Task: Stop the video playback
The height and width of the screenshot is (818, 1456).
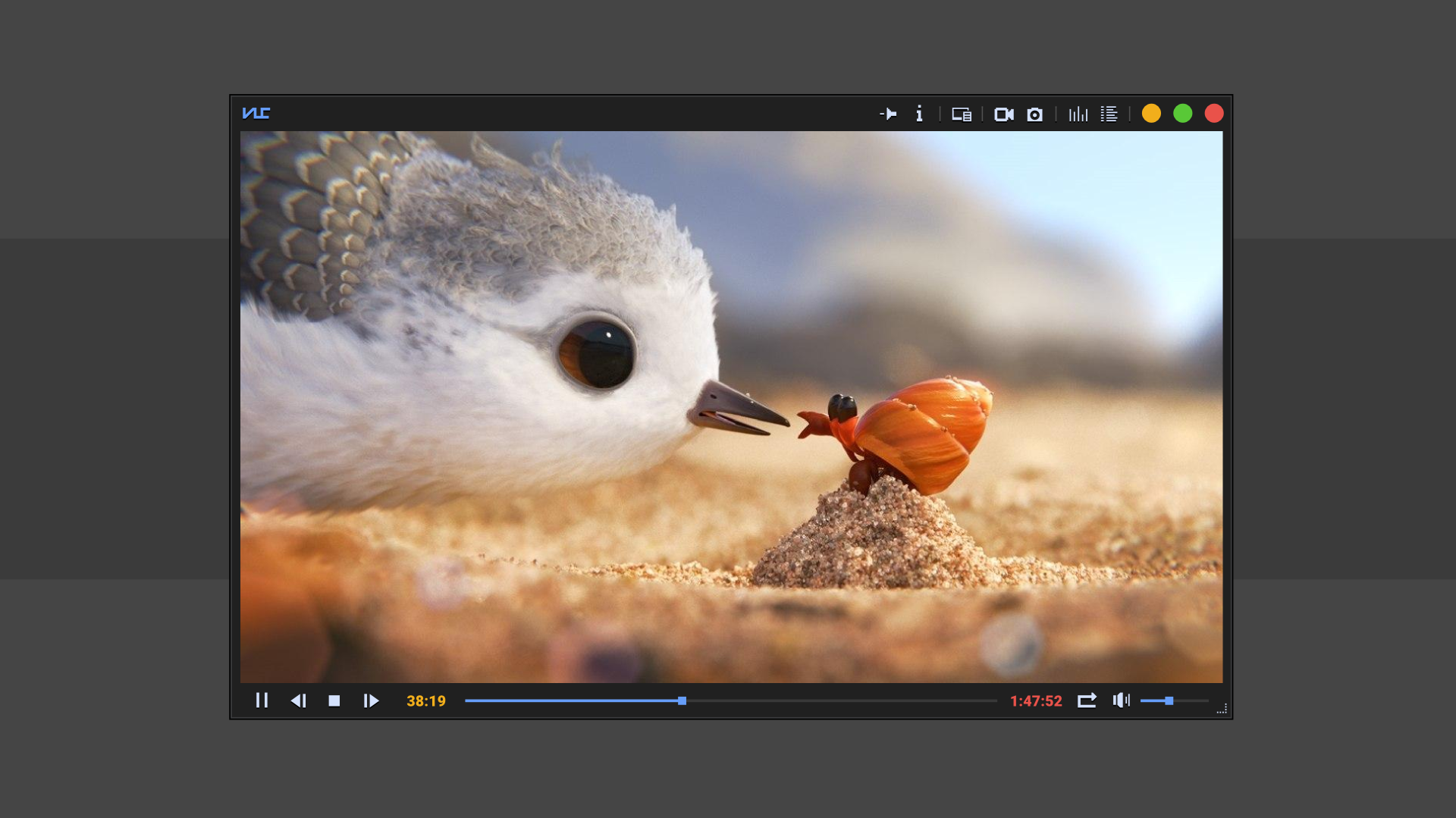Action: pos(334,700)
